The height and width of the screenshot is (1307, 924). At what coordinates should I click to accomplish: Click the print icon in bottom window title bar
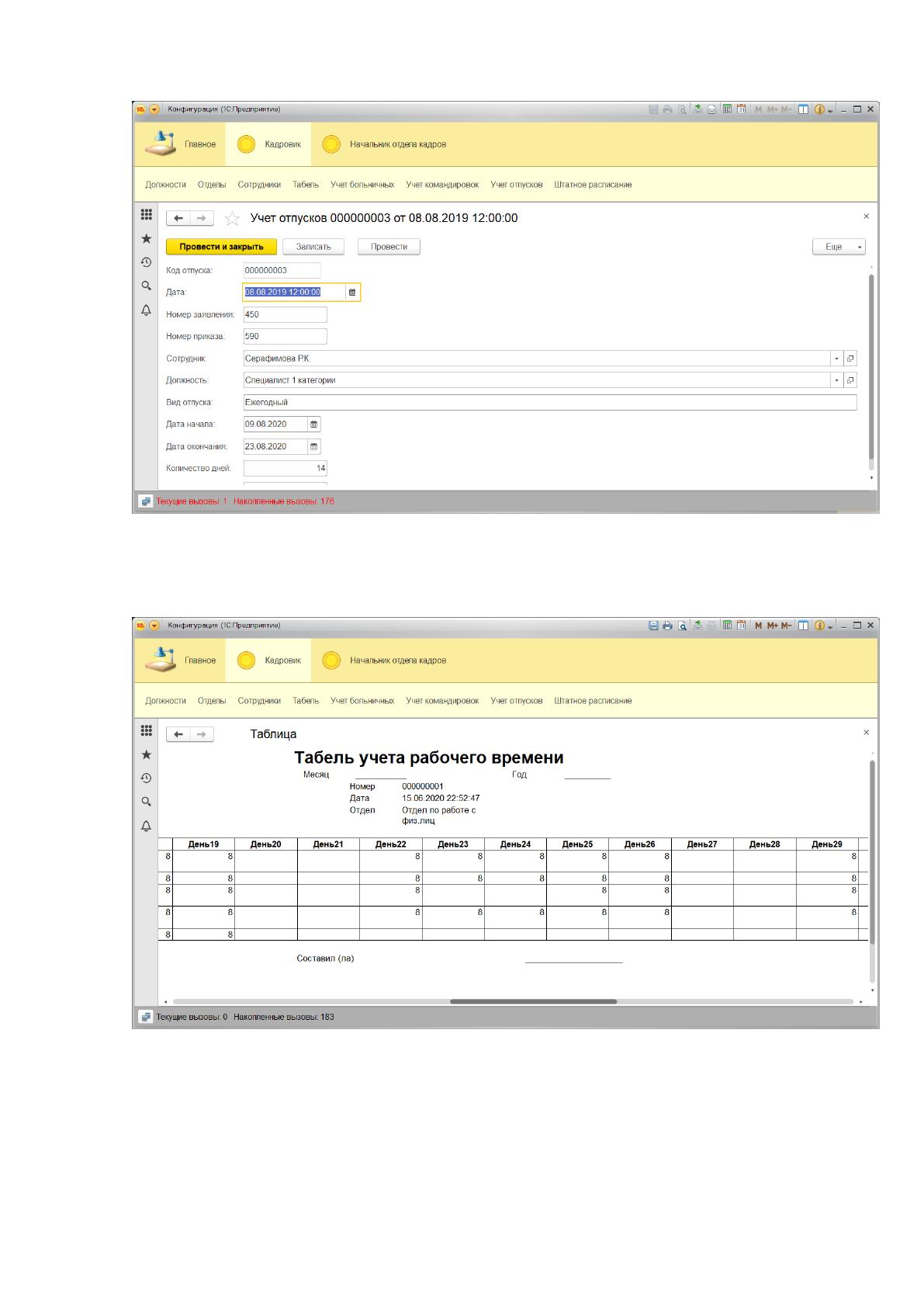click(x=667, y=626)
